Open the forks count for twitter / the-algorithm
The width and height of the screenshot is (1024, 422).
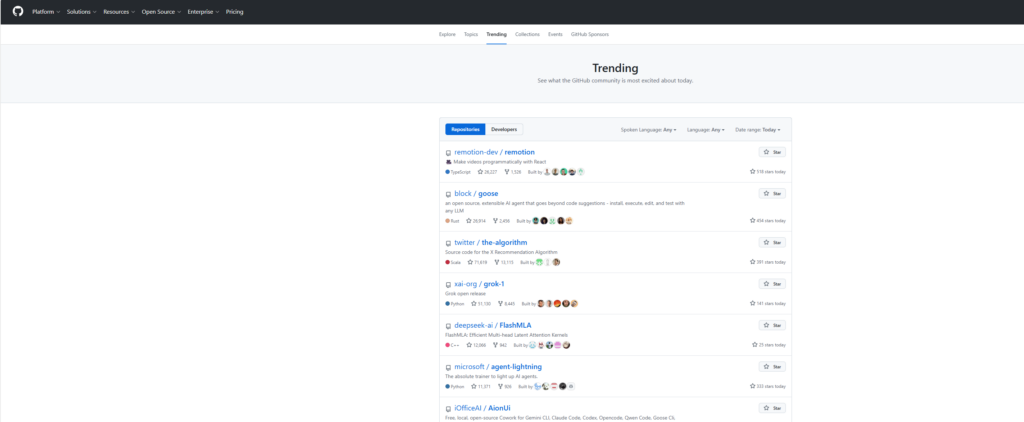coord(509,262)
